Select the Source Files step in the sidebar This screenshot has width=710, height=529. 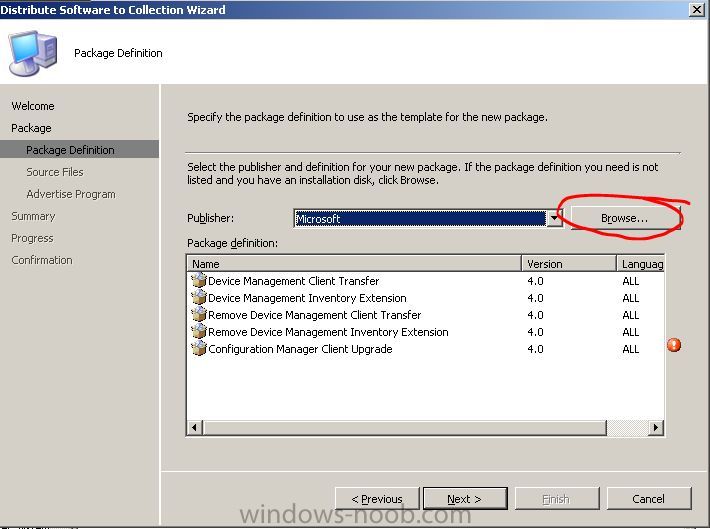click(55, 172)
